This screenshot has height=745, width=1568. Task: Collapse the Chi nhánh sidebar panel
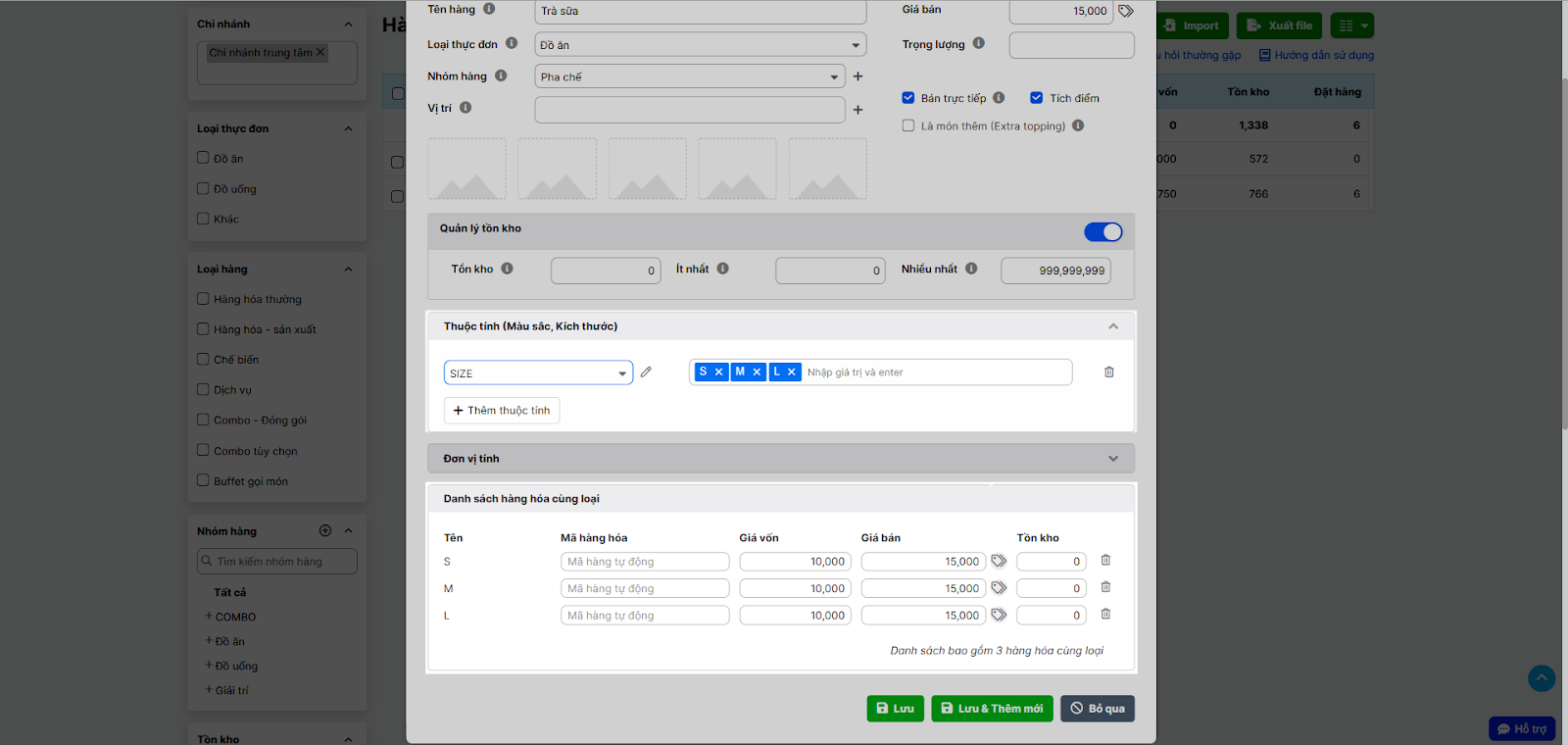click(348, 24)
